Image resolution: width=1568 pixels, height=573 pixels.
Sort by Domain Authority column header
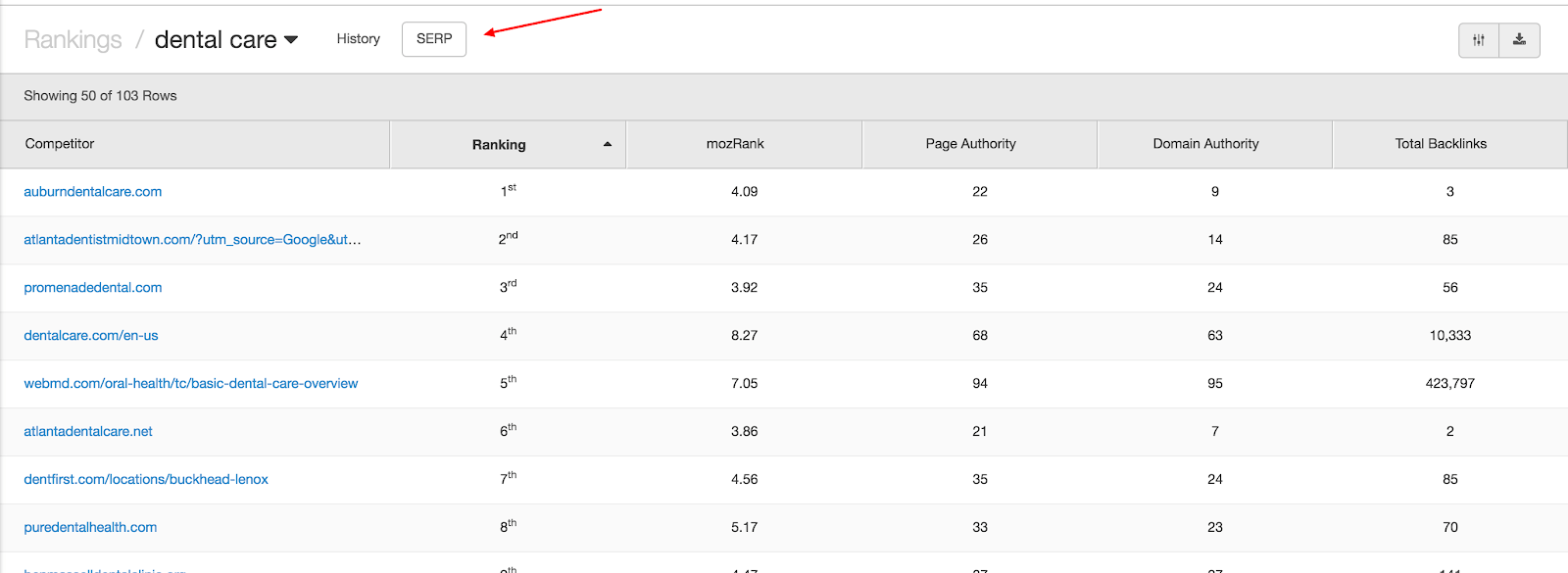(1205, 144)
